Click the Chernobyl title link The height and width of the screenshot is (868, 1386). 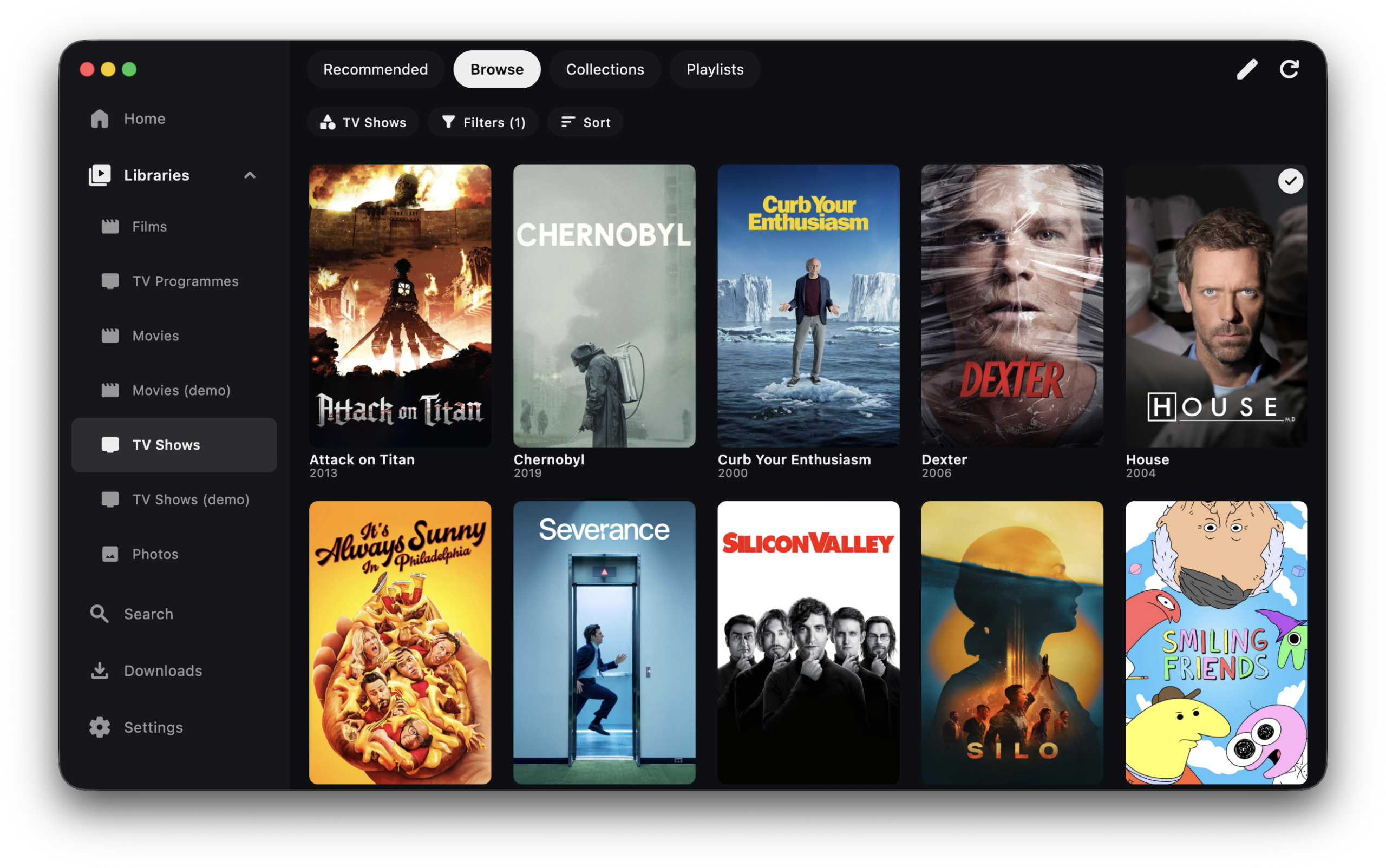[548, 460]
